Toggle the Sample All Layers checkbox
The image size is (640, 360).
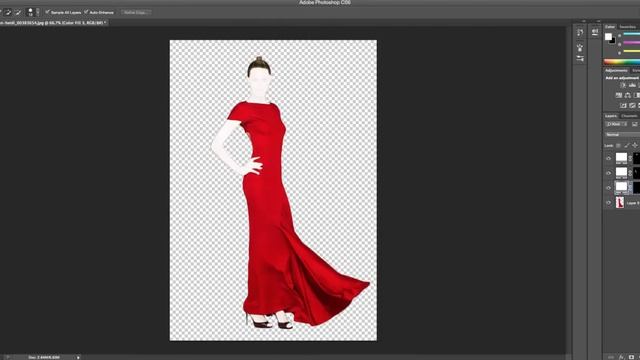click(47, 12)
